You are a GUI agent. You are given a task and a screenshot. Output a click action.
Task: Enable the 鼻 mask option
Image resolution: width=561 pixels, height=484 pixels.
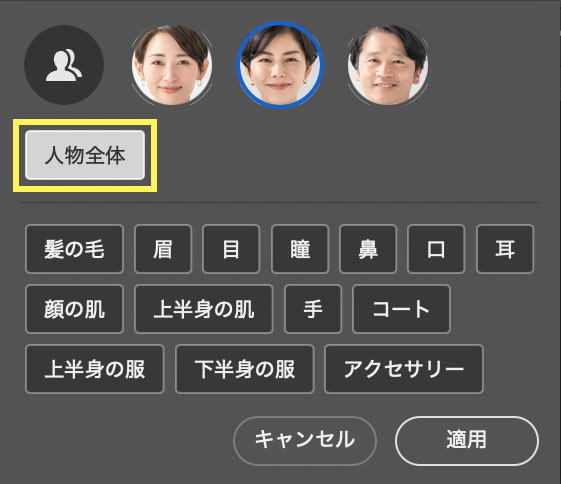pos(368,249)
